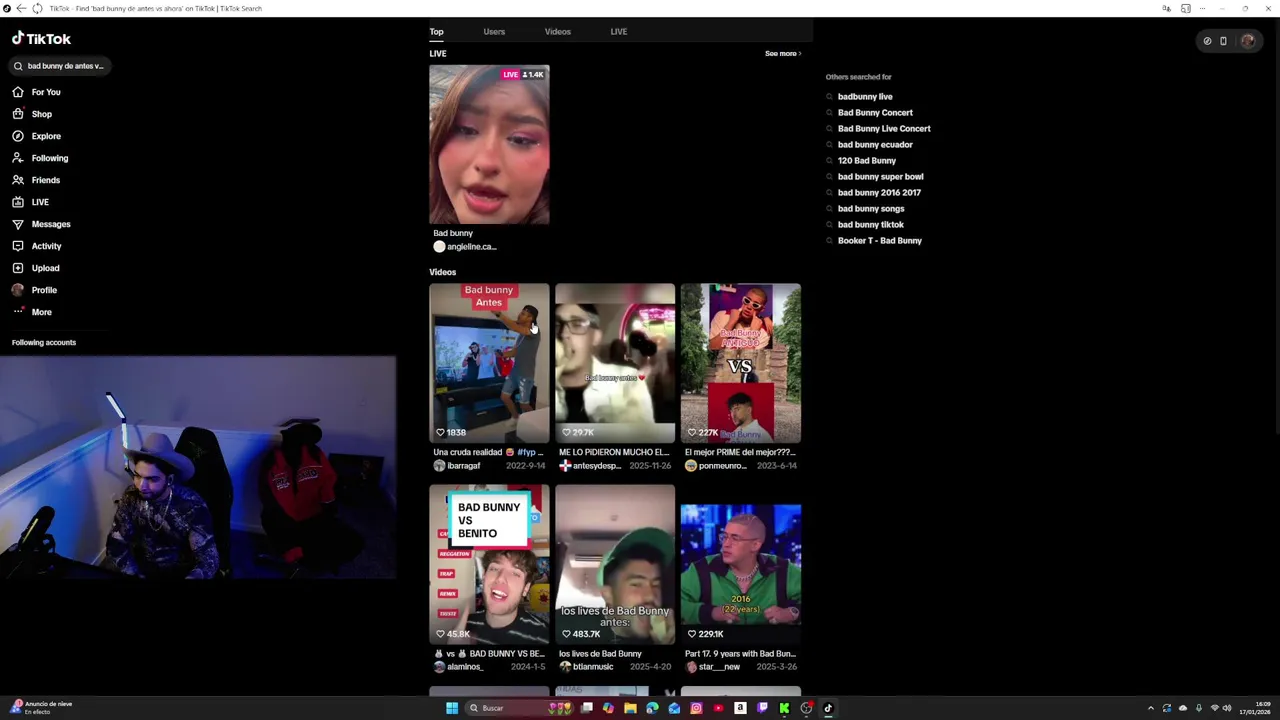Open the Shop bag icon

pyautogui.click(x=18, y=114)
